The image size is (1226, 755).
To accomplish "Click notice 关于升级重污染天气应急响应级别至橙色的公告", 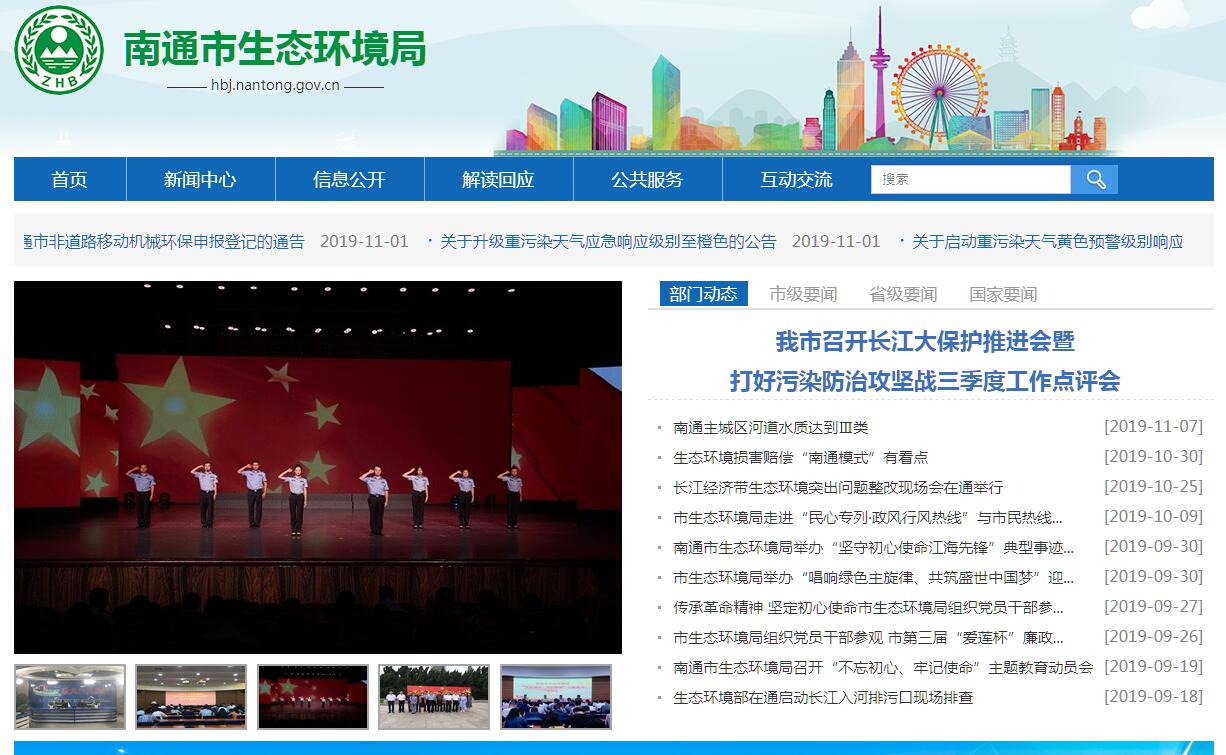I will (x=608, y=242).
